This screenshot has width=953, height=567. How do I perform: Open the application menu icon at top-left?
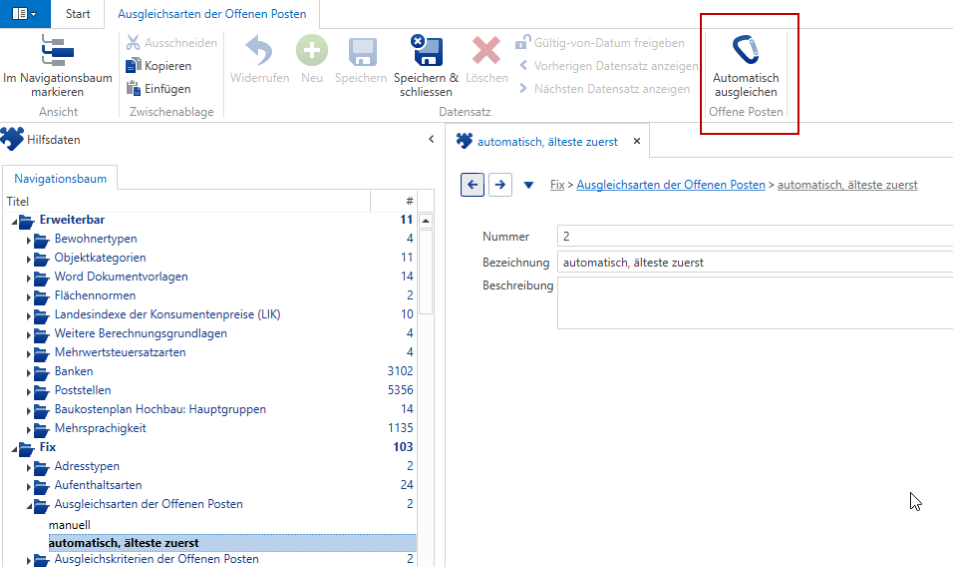click(x=24, y=13)
